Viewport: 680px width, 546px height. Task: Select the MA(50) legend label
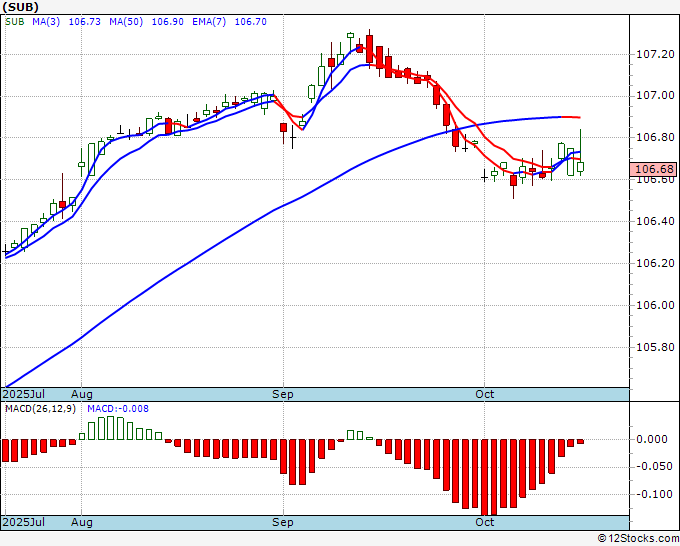[126, 22]
